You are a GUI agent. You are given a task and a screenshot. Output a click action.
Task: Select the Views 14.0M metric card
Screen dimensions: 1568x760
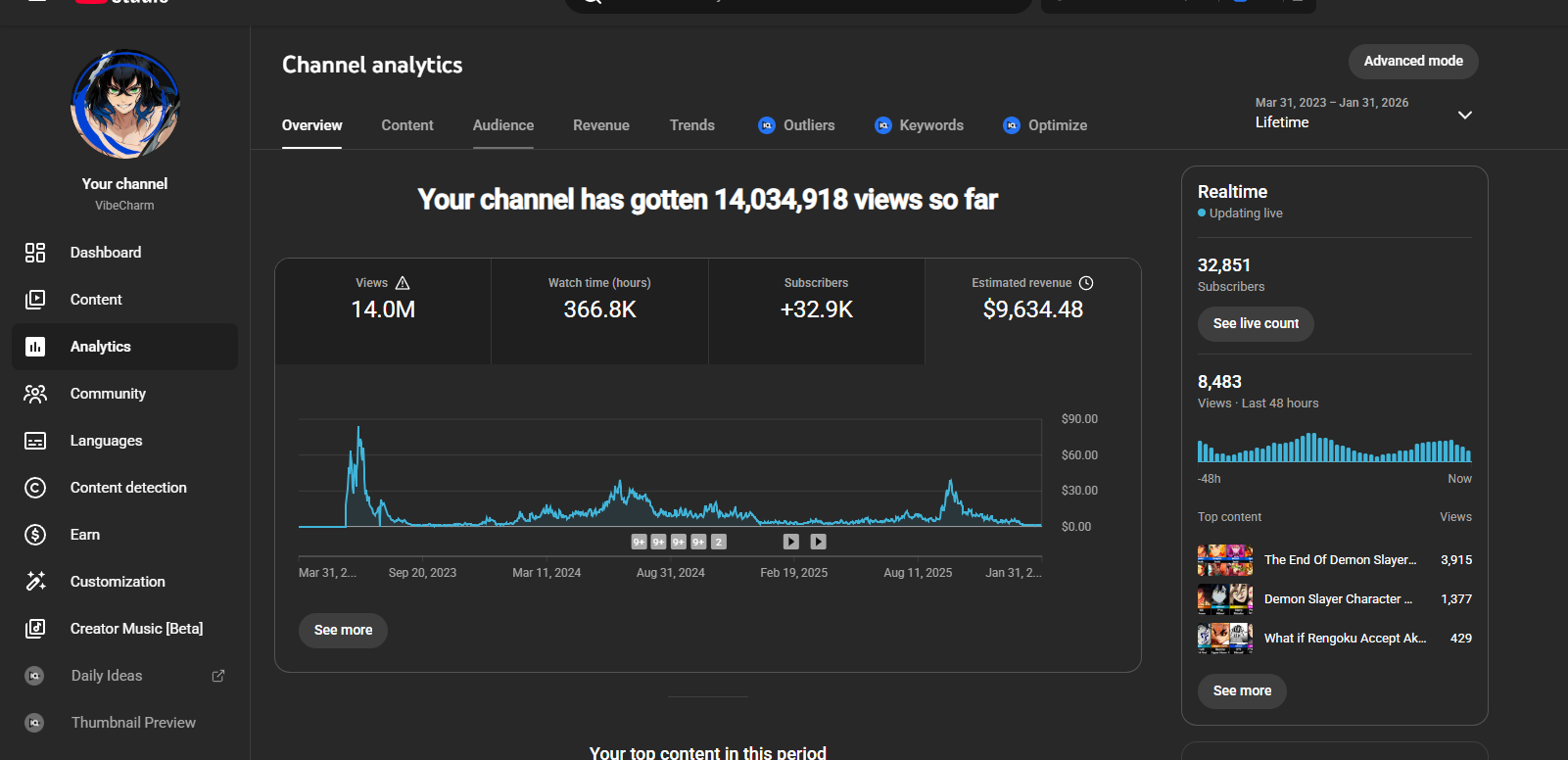pos(383,311)
